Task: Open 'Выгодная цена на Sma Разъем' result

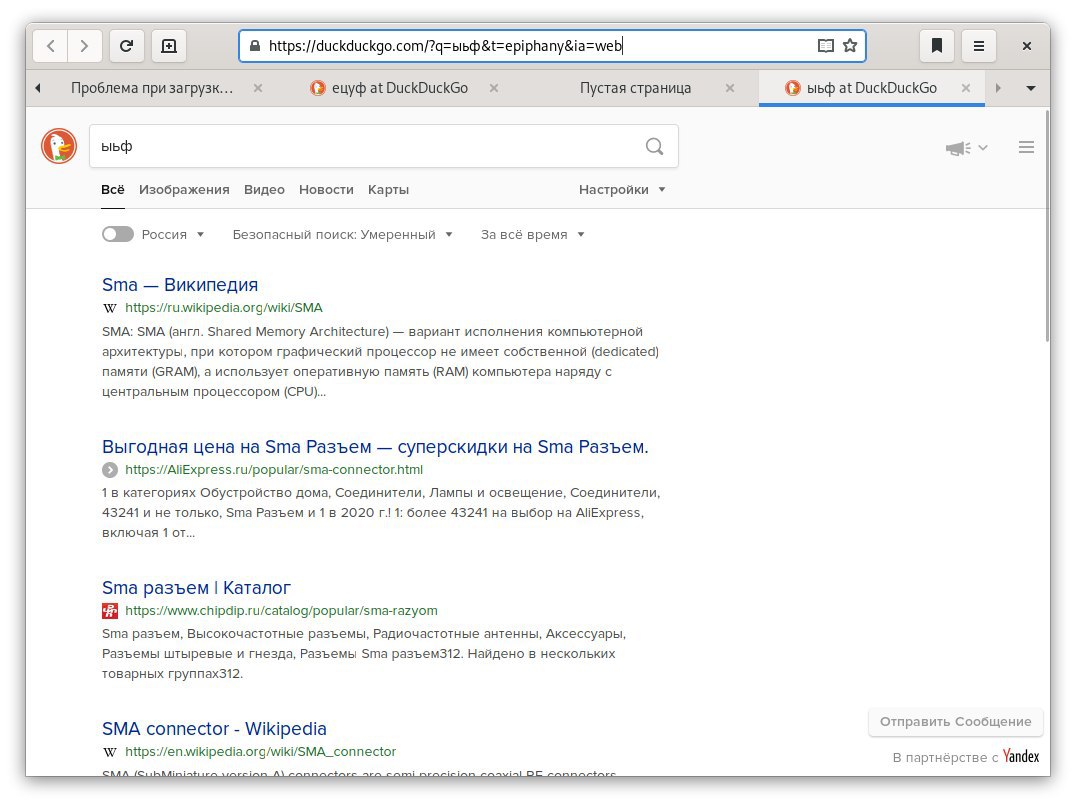Action: click(375, 447)
